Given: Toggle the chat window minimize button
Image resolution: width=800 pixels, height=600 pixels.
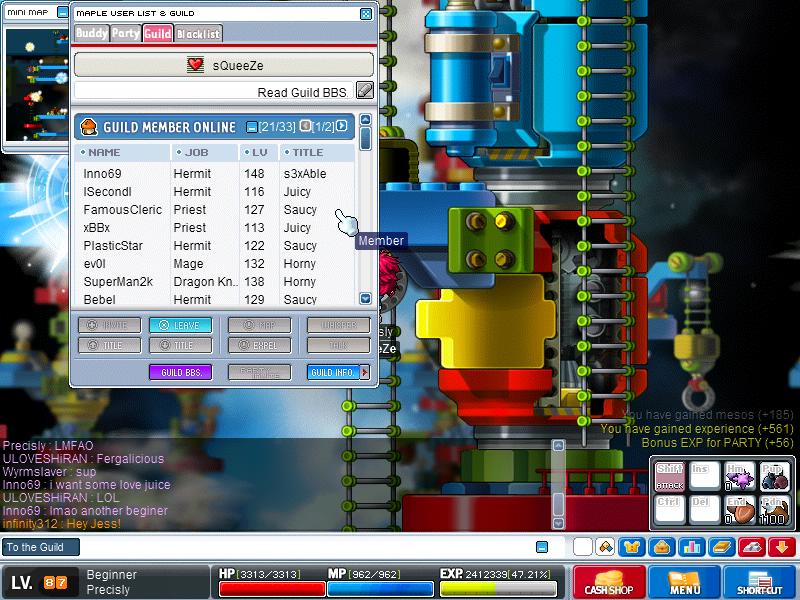Looking at the screenshot, I should coord(542,547).
